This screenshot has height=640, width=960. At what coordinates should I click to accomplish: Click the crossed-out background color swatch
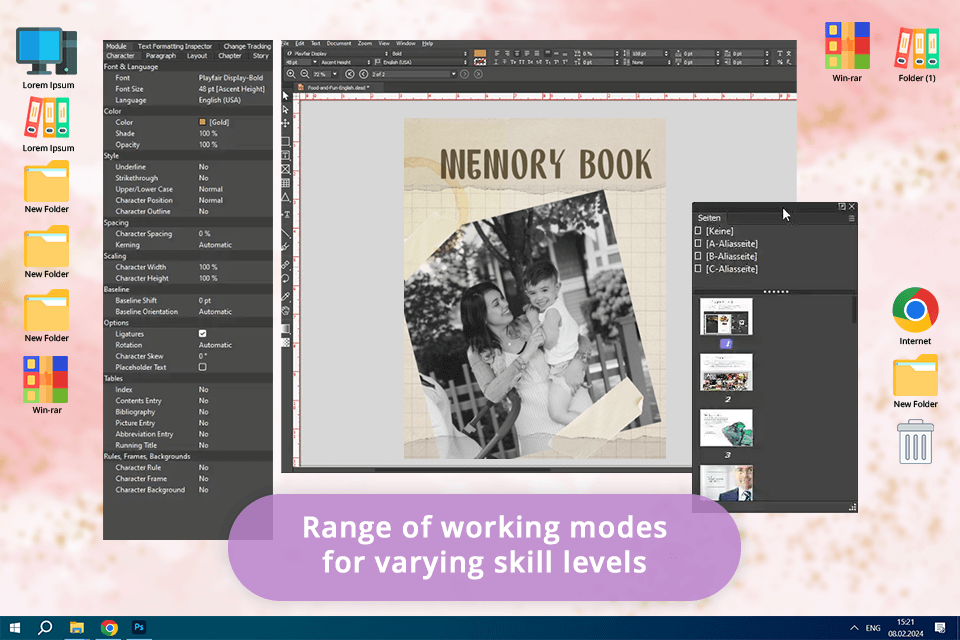pyautogui.click(x=480, y=62)
